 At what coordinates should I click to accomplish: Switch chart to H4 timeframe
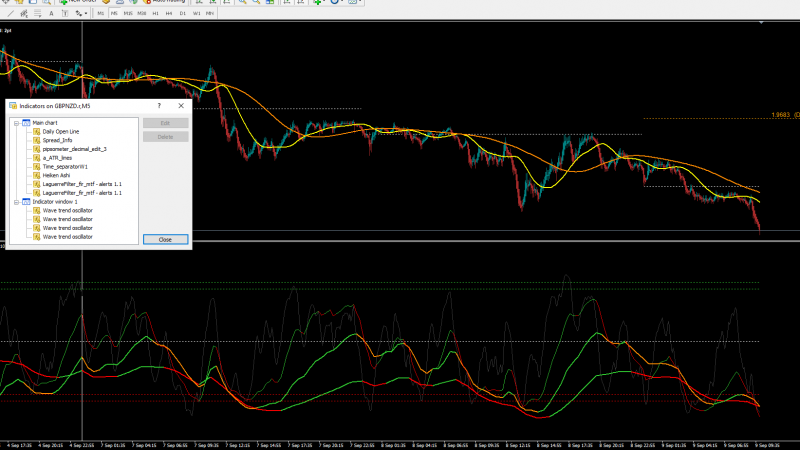tap(169, 13)
